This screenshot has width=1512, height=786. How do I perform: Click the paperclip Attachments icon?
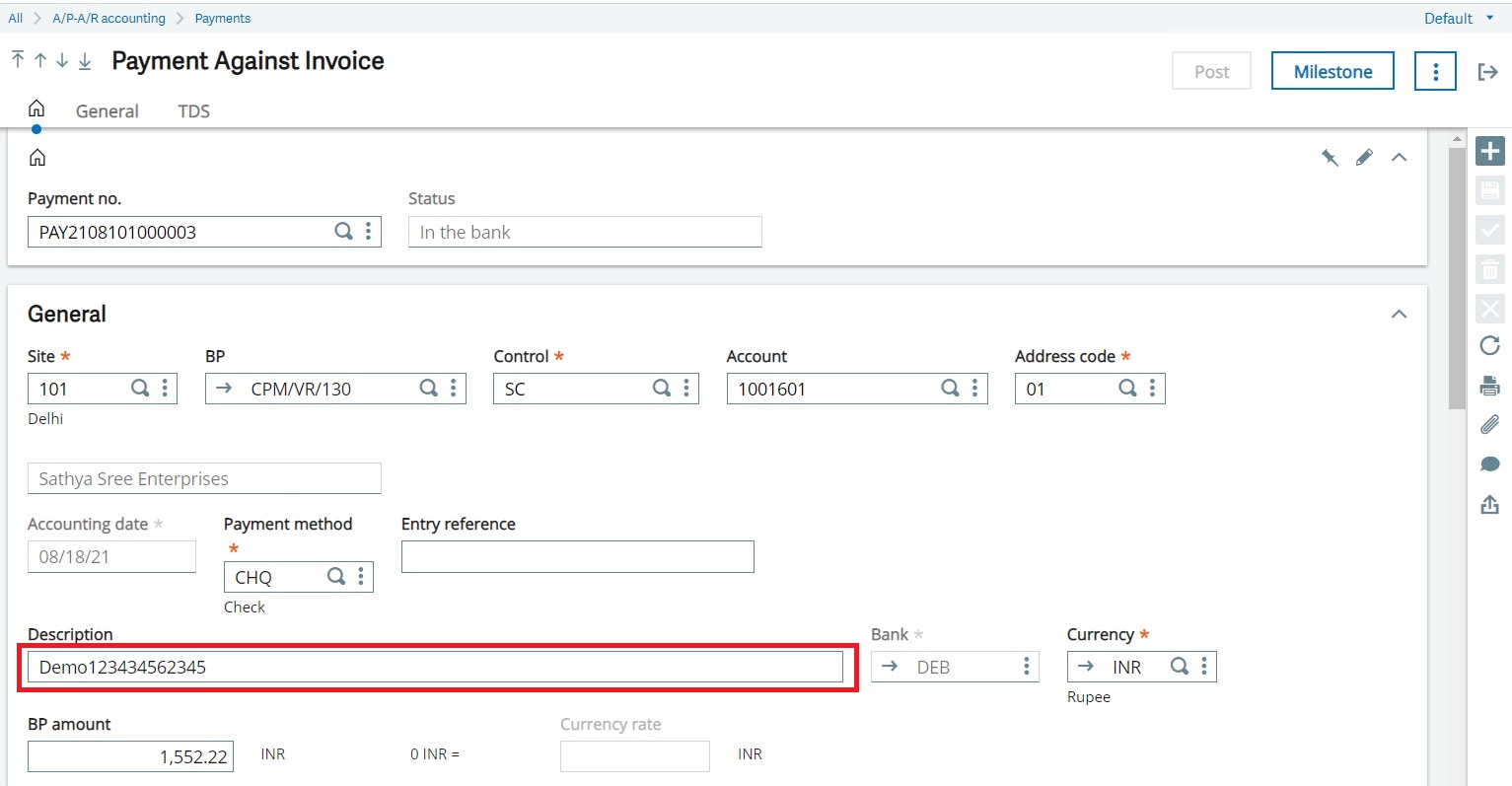pos(1490,424)
